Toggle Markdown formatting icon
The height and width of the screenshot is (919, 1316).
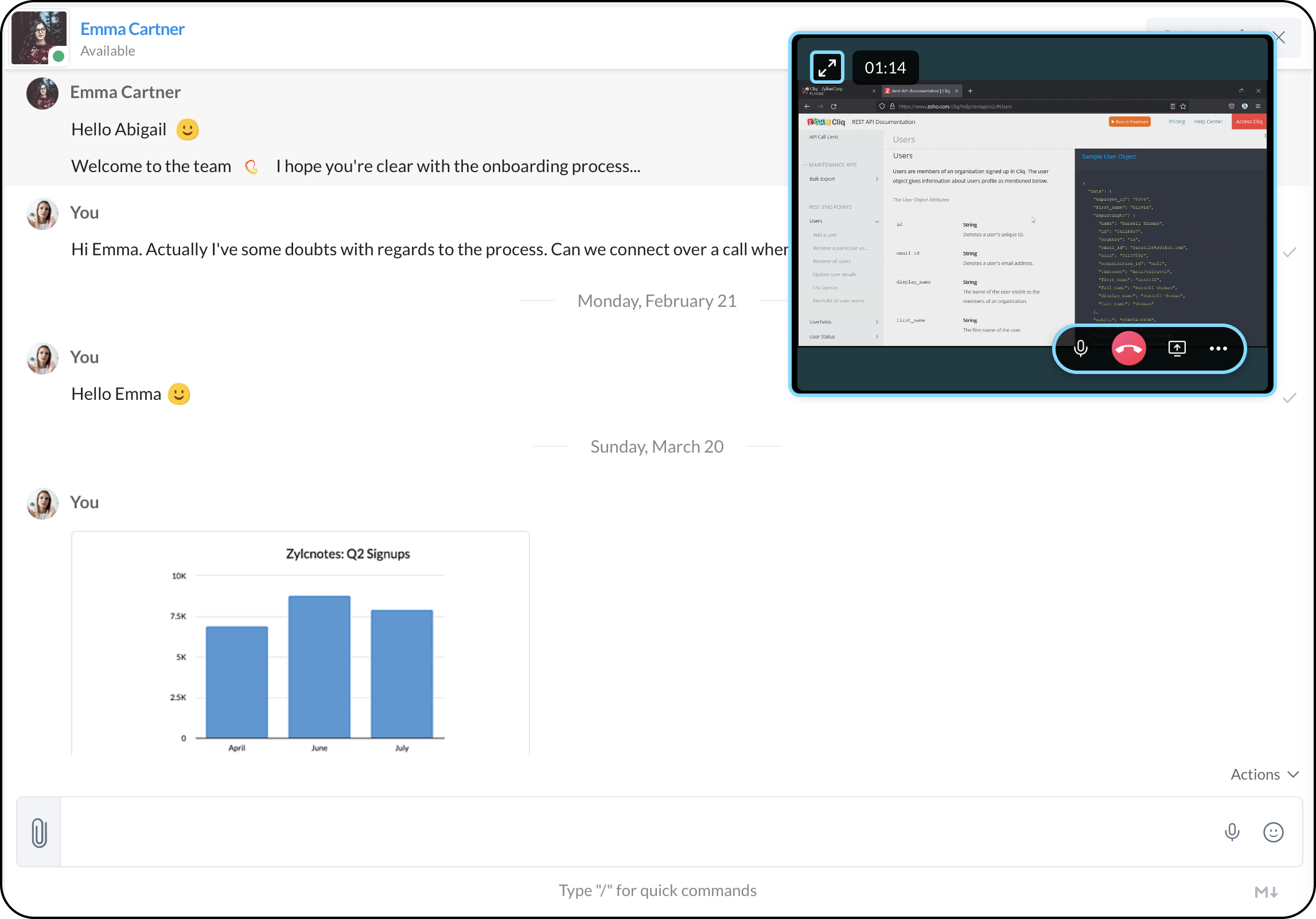(x=1266, y=892)
